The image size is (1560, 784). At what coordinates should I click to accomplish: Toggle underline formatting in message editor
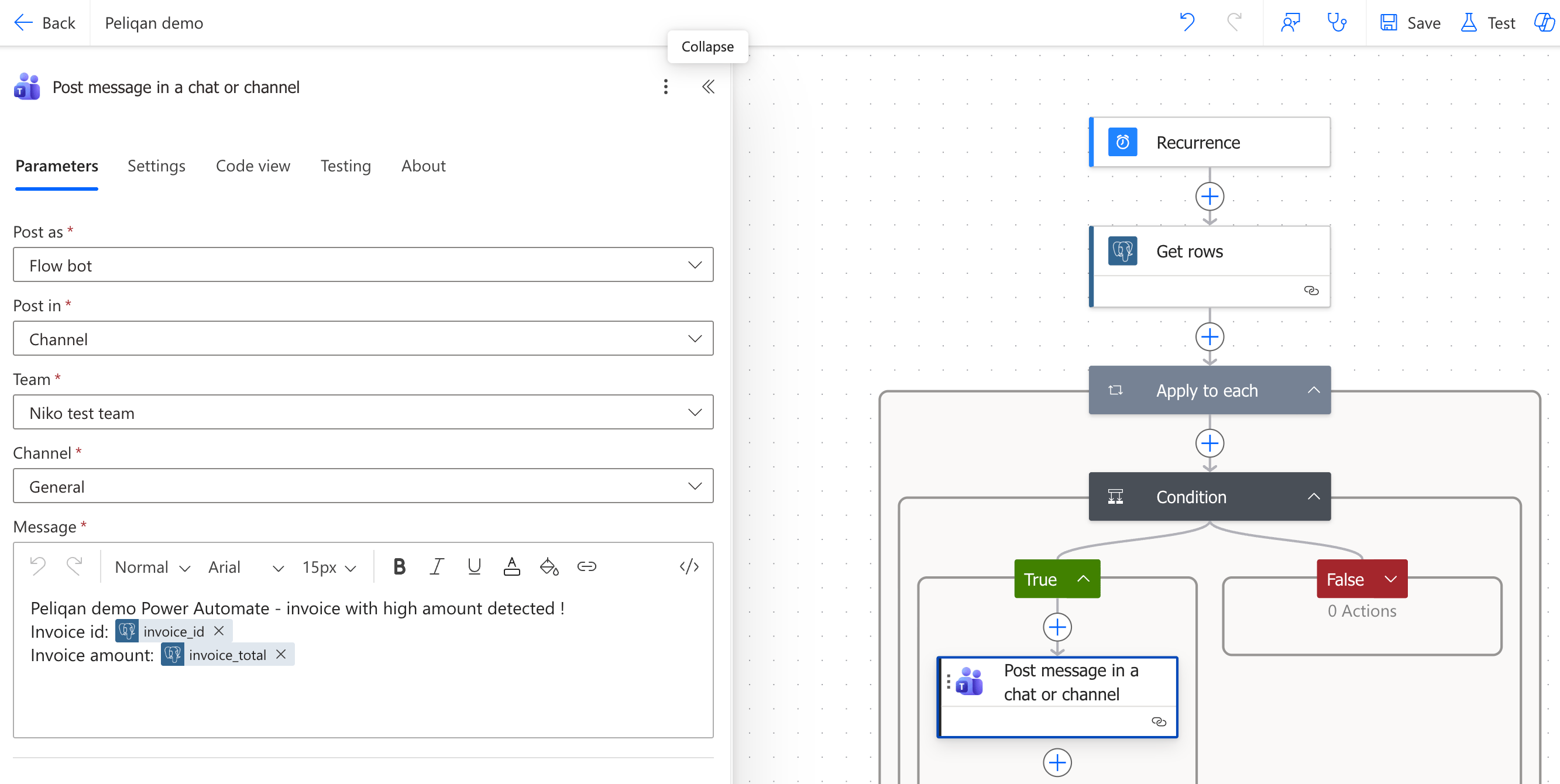coord(474,567)
